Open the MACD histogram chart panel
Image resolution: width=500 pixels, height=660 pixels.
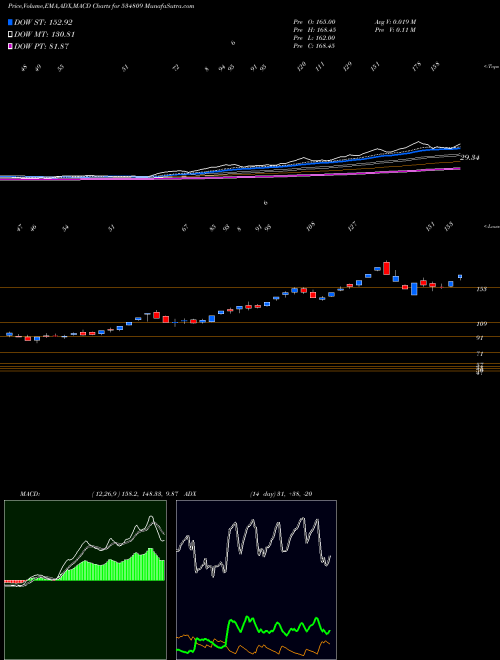click(x=85, y=580)
